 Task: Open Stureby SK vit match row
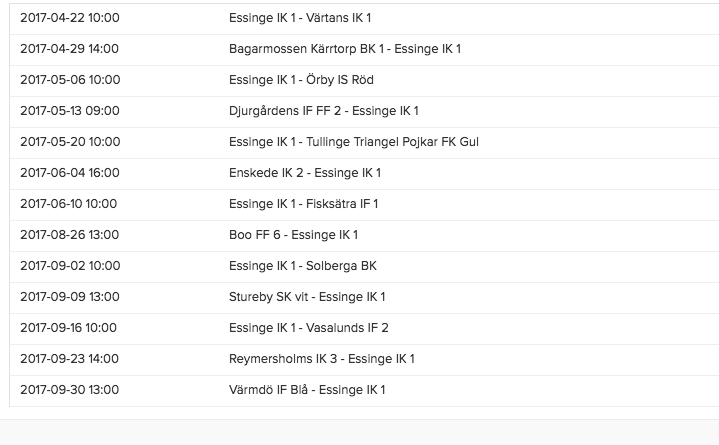tap(306, 297)
